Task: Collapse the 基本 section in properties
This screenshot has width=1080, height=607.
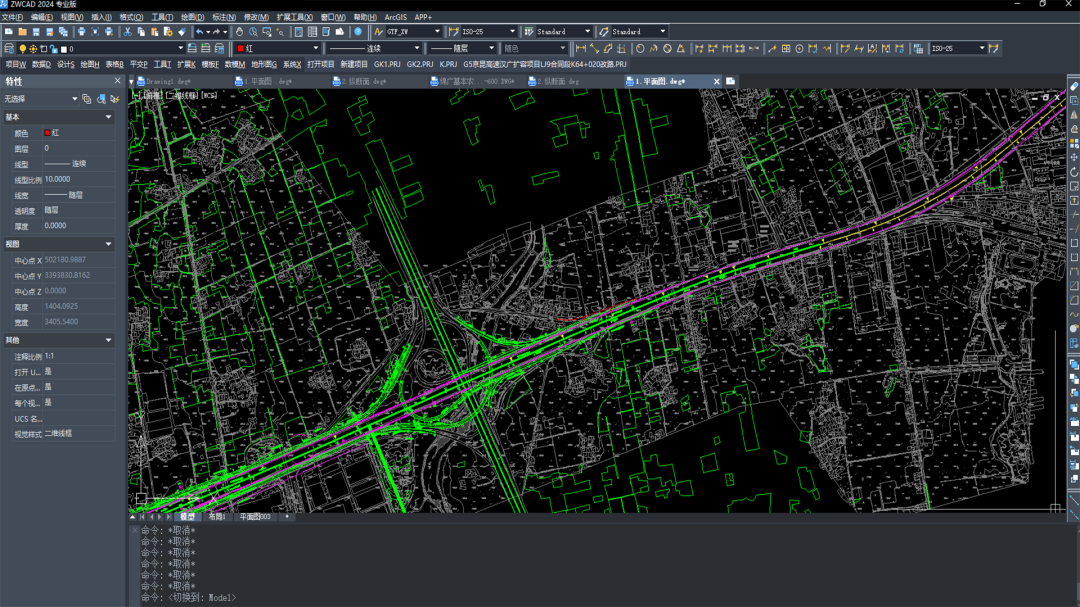Action: click(x=108, y=117)
